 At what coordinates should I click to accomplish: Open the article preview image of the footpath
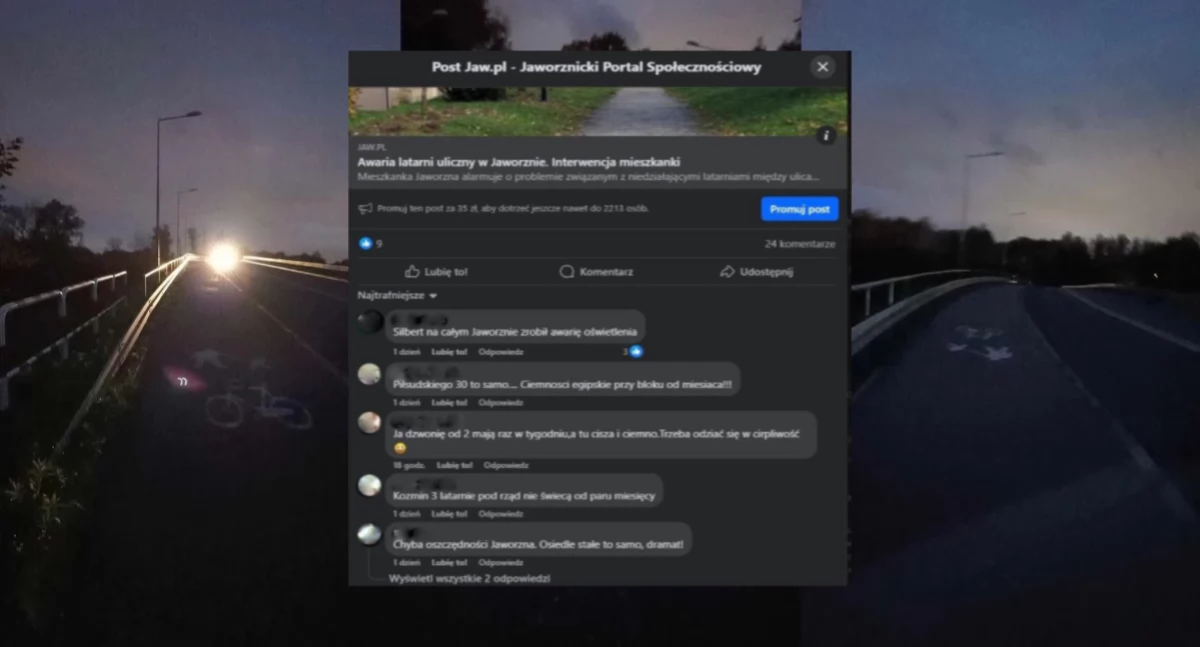(x=598, y=111)
